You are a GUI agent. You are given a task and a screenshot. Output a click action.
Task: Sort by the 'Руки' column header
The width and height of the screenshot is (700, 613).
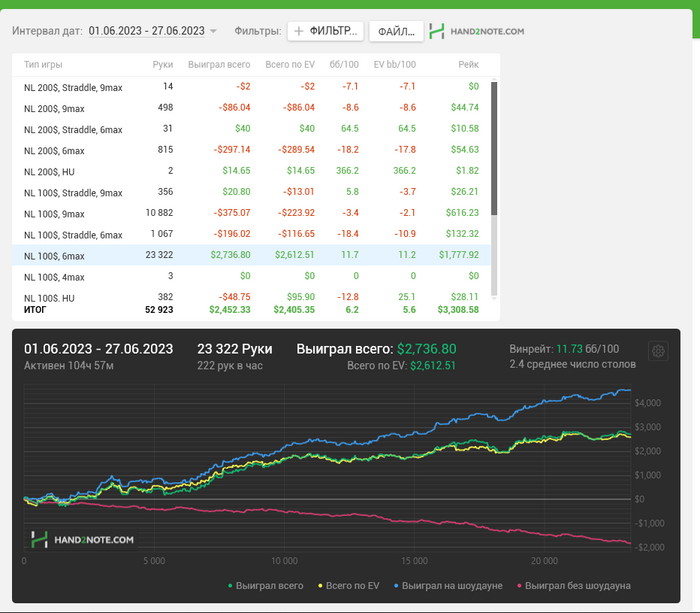(x=163, y=64)
